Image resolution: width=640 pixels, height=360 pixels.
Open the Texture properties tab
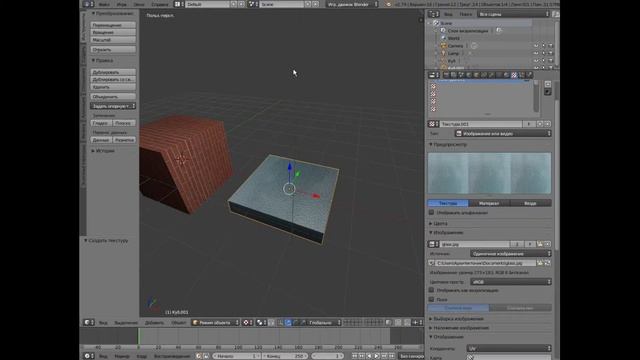514,75
